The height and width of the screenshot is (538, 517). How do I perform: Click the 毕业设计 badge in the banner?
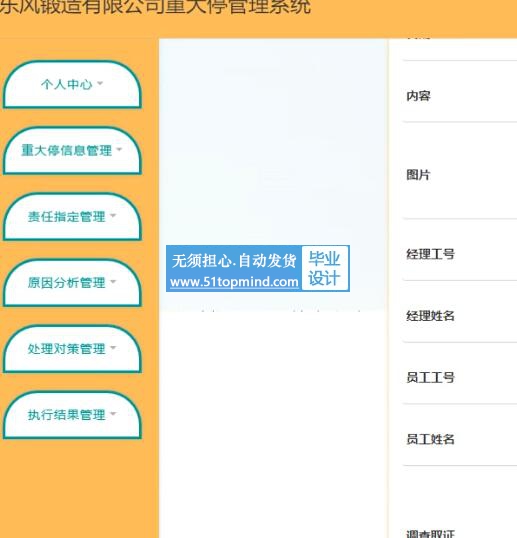coord(325,268)
